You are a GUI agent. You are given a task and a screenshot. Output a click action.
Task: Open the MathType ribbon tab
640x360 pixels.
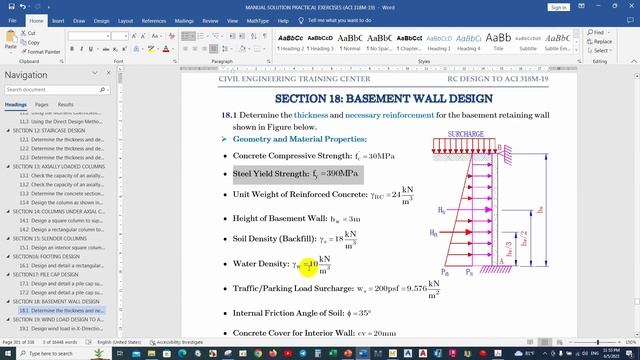click(258, 21)
